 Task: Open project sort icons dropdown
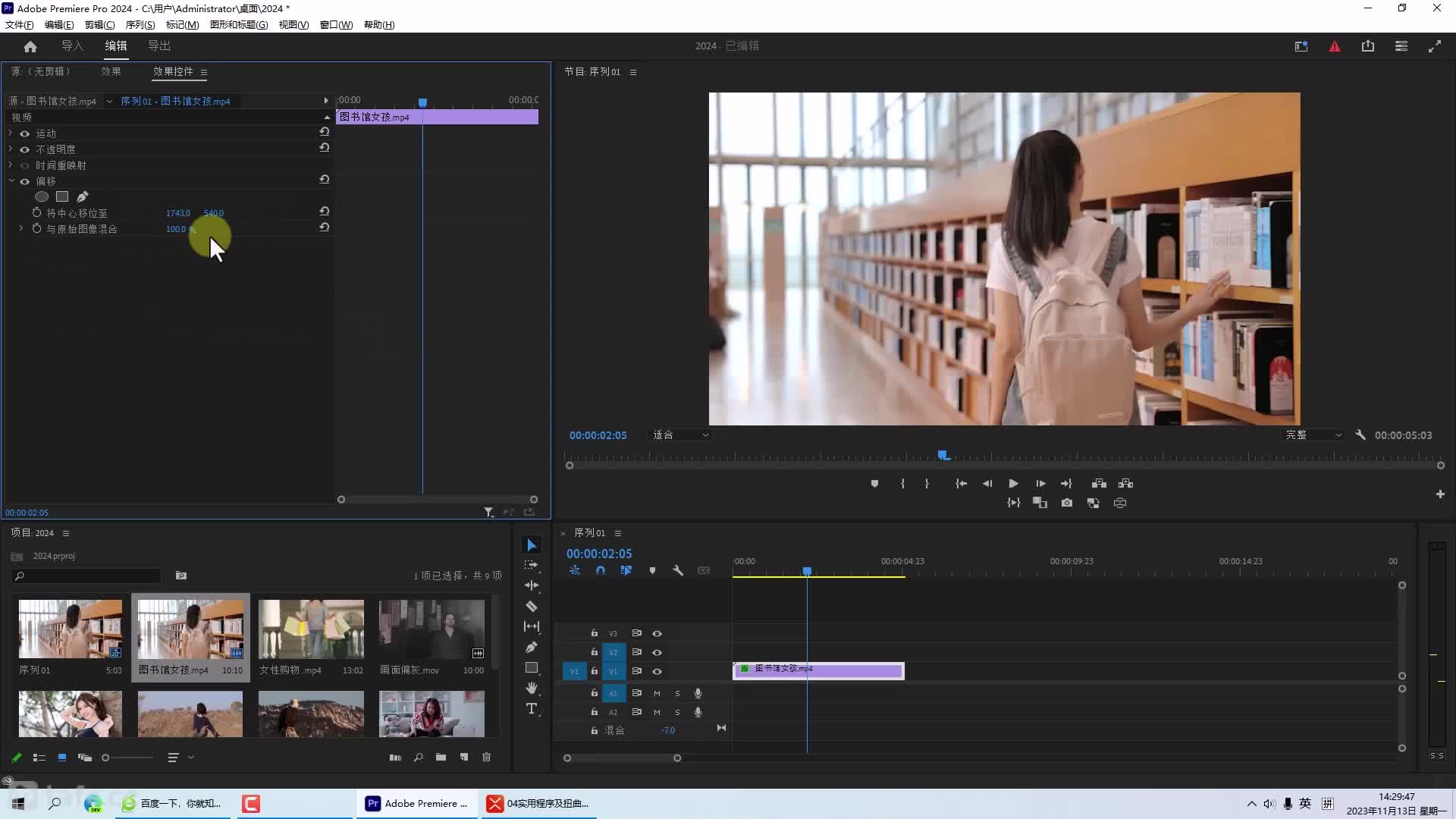pyautogui.click(x=180, y=758)
